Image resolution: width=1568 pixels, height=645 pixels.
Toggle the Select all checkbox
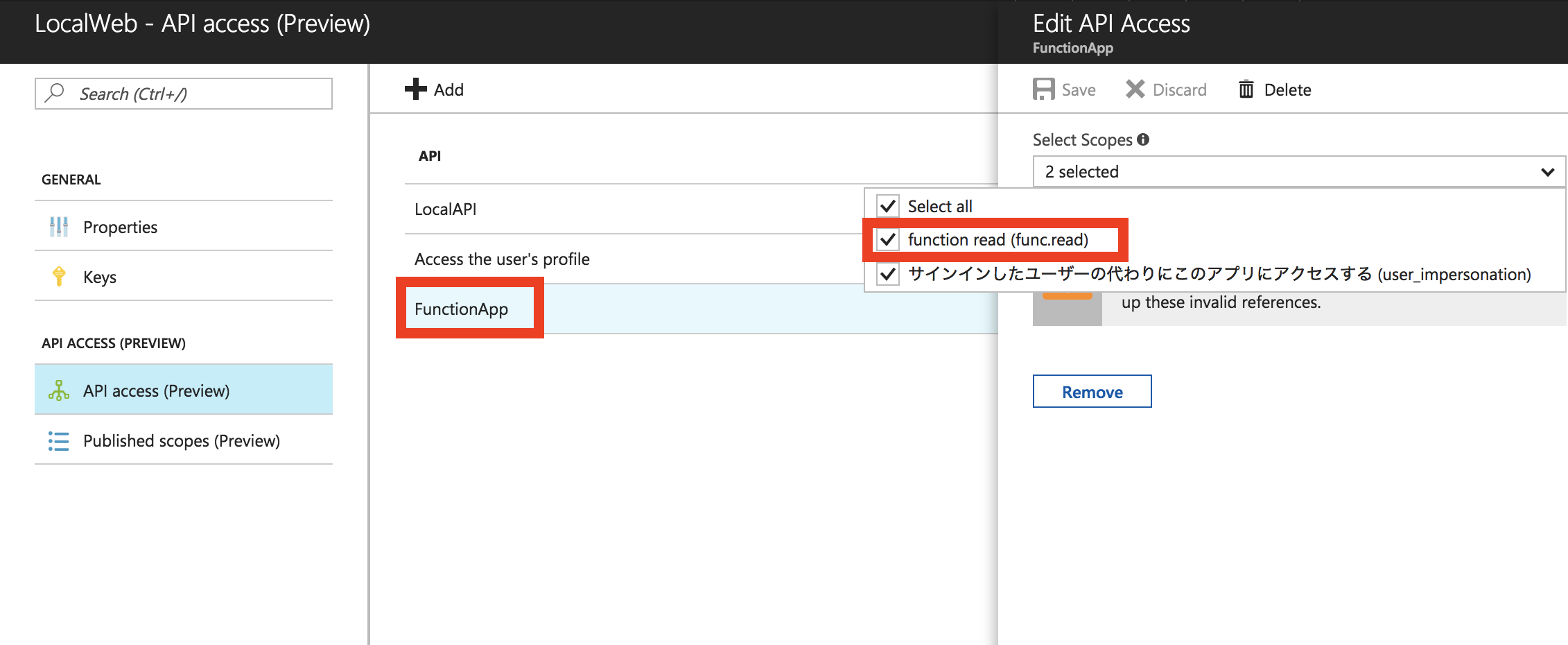888,206
